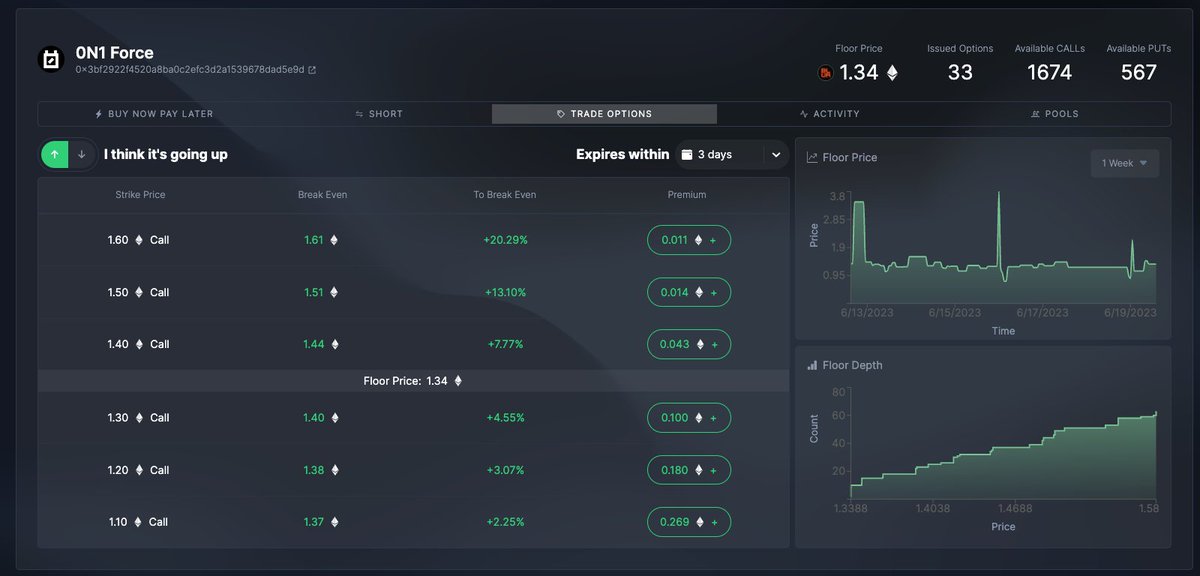Click 'I think it's going up' label
Image resolution: width=1200 pixels, height=576 pixels.
click(166, 155)
